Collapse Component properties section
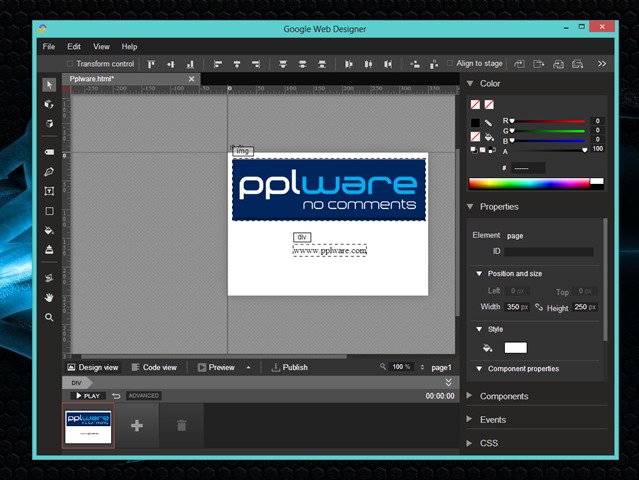This screenshot has width=639, height=480. pos(479,368)
